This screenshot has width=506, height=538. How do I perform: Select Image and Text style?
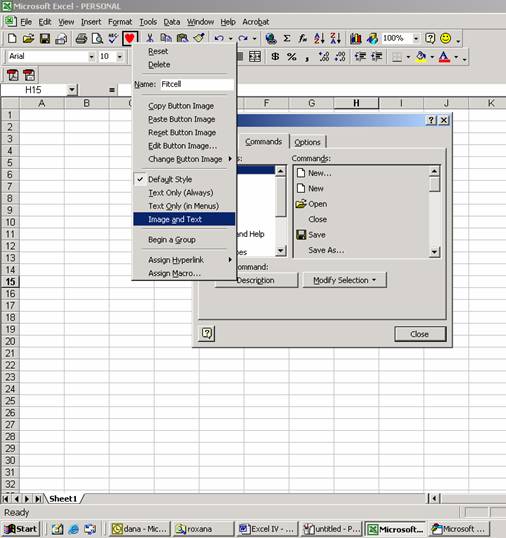(x=184, y=219)
